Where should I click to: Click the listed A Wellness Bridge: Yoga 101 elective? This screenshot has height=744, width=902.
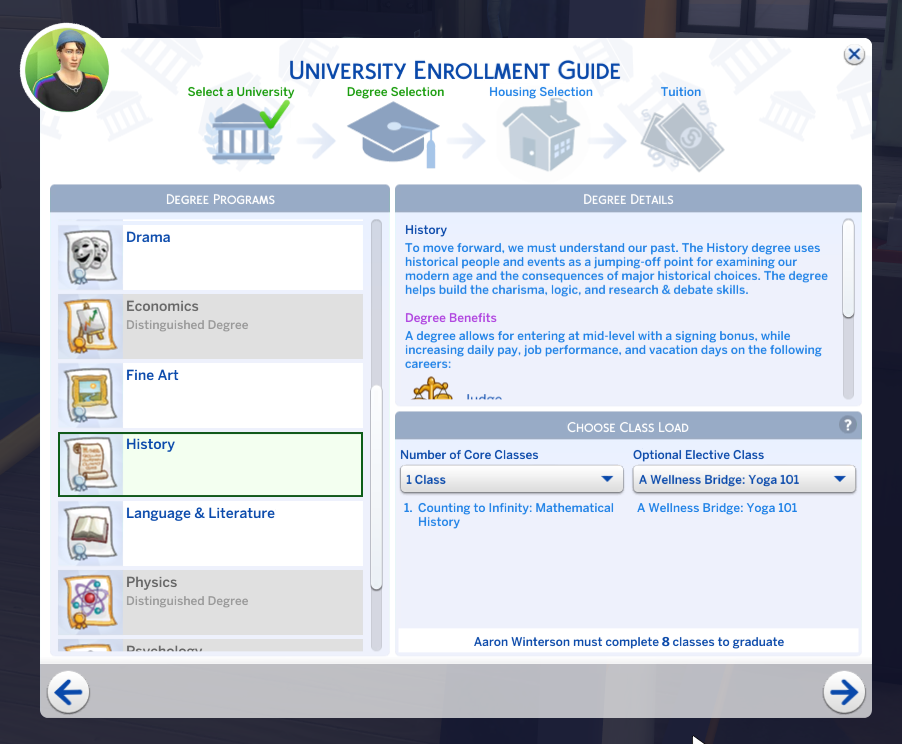pos(717,508)
